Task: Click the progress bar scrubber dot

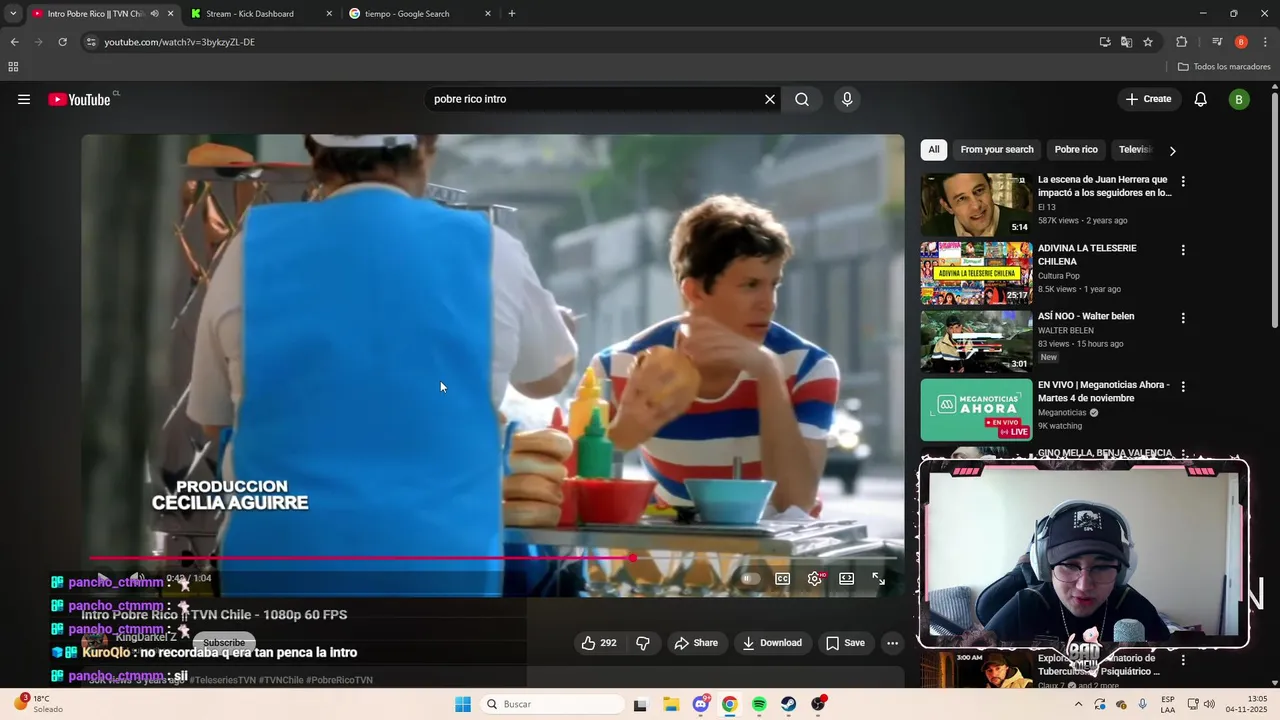Action: (x=632, y=558)
